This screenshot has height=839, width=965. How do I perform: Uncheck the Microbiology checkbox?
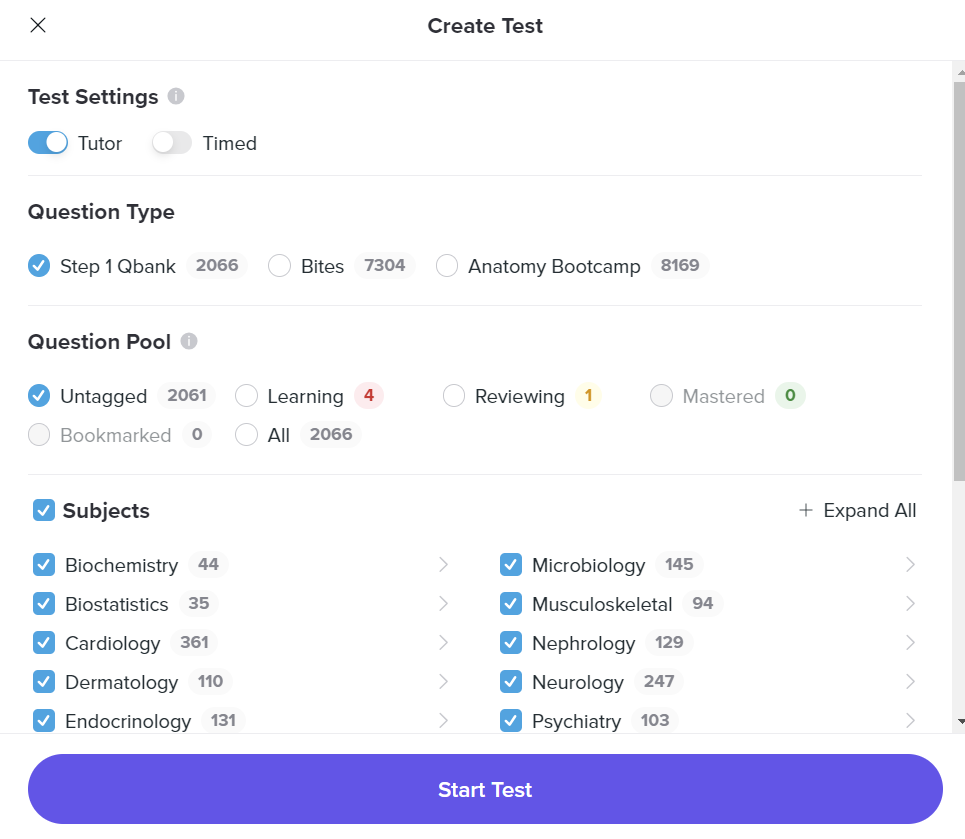pos(511,564)
